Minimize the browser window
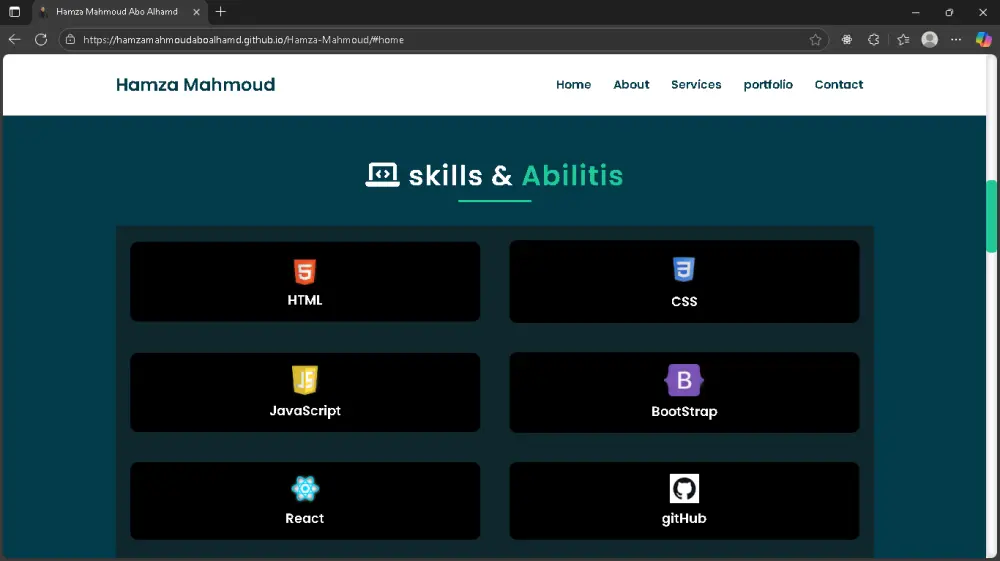 pyautogui.click(x=916, y=12)
